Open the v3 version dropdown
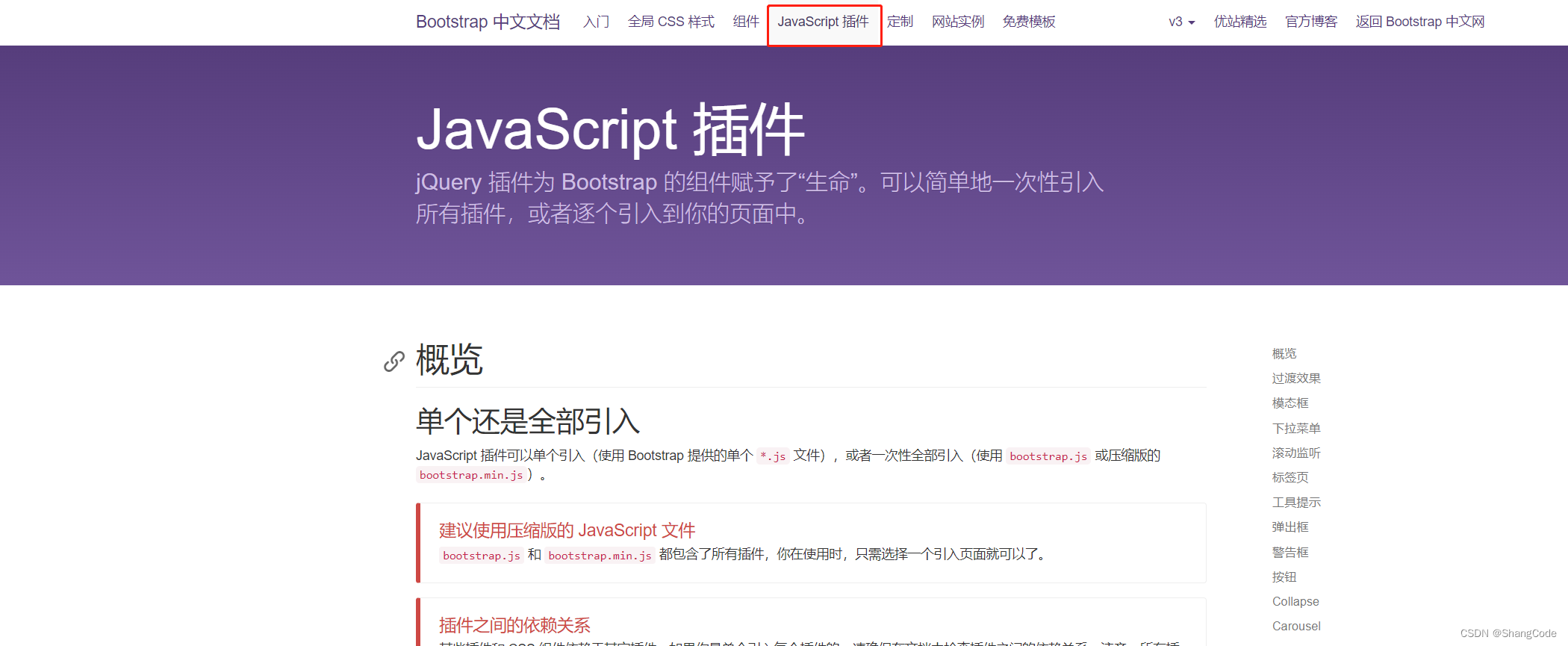 coord(1181,22)
